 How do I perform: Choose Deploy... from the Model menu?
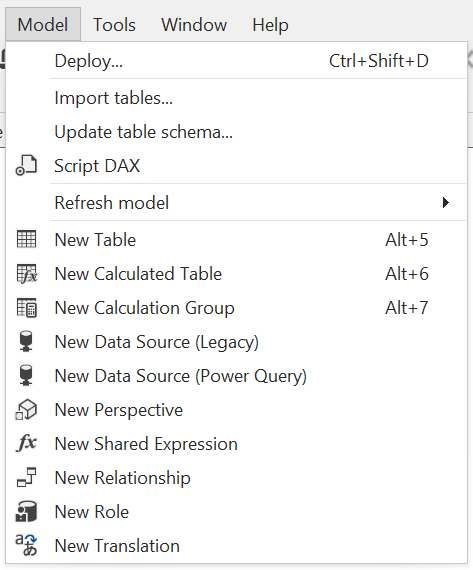pyautogui.click(x=236, y=61)
